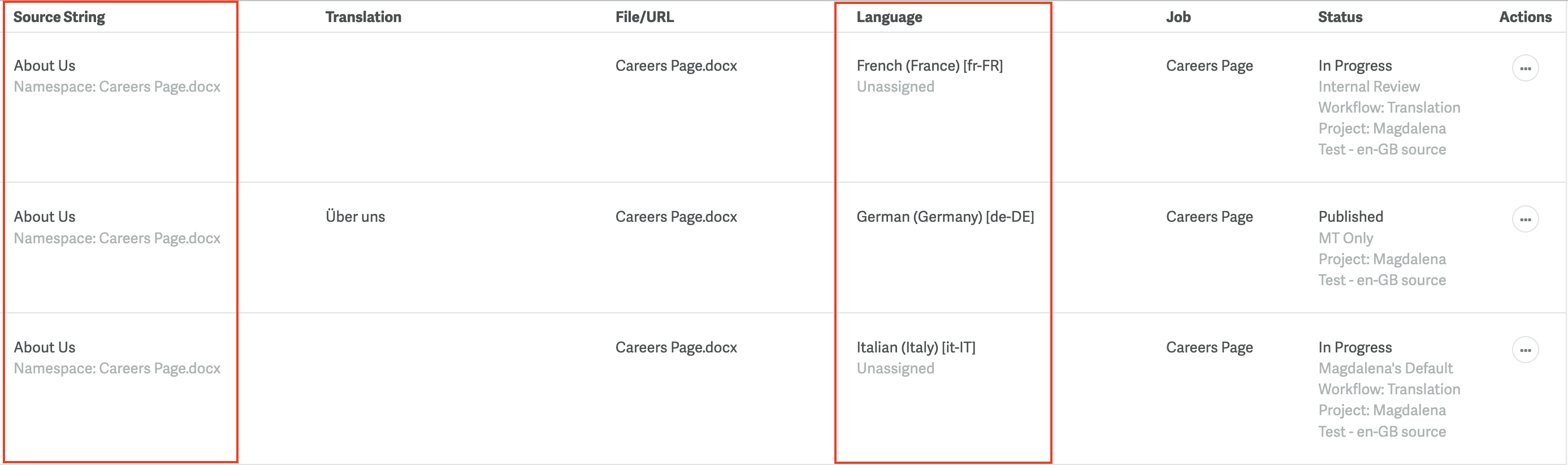Click the Language column header
Image resolution: width=1568 pixels, height=465 pixels.
coord(889,17)
